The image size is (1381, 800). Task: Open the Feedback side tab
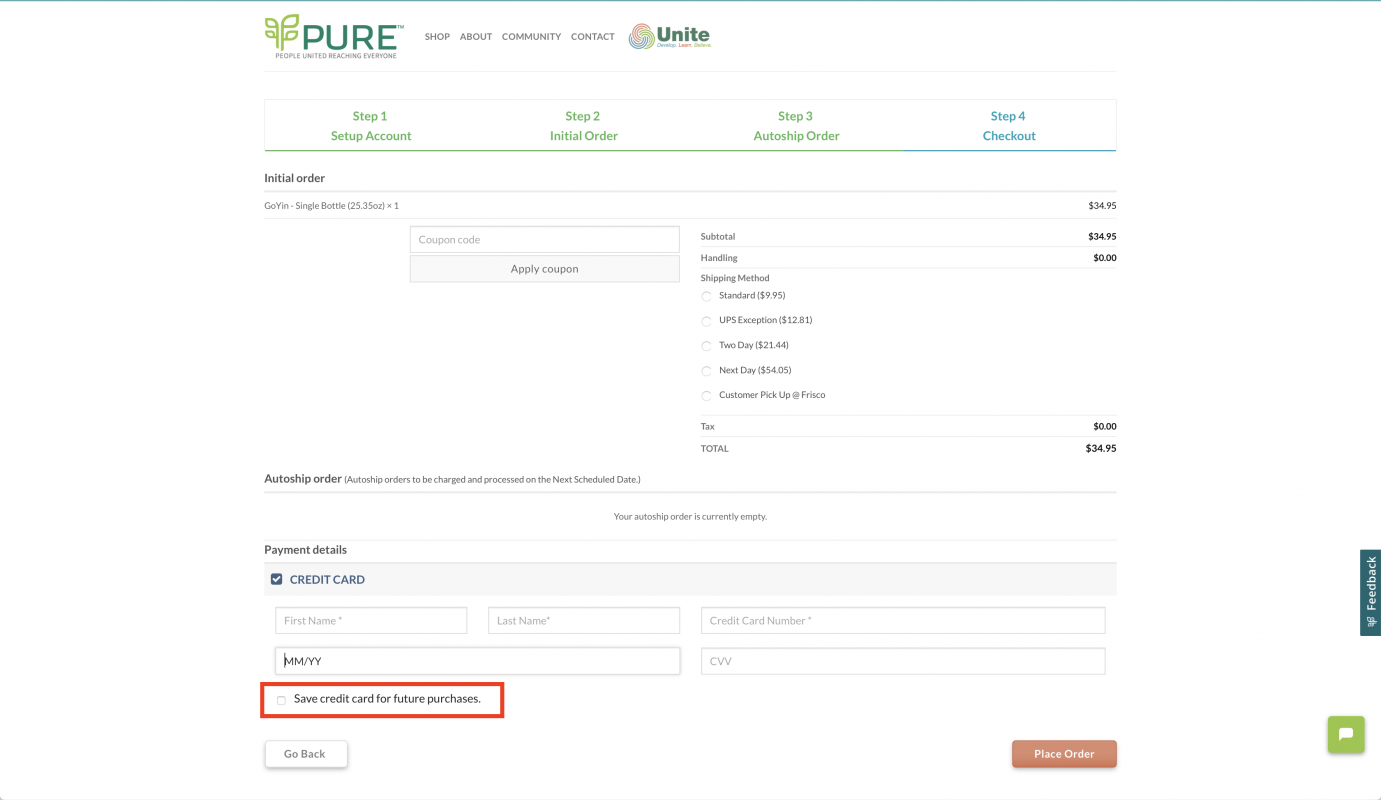1370,592
